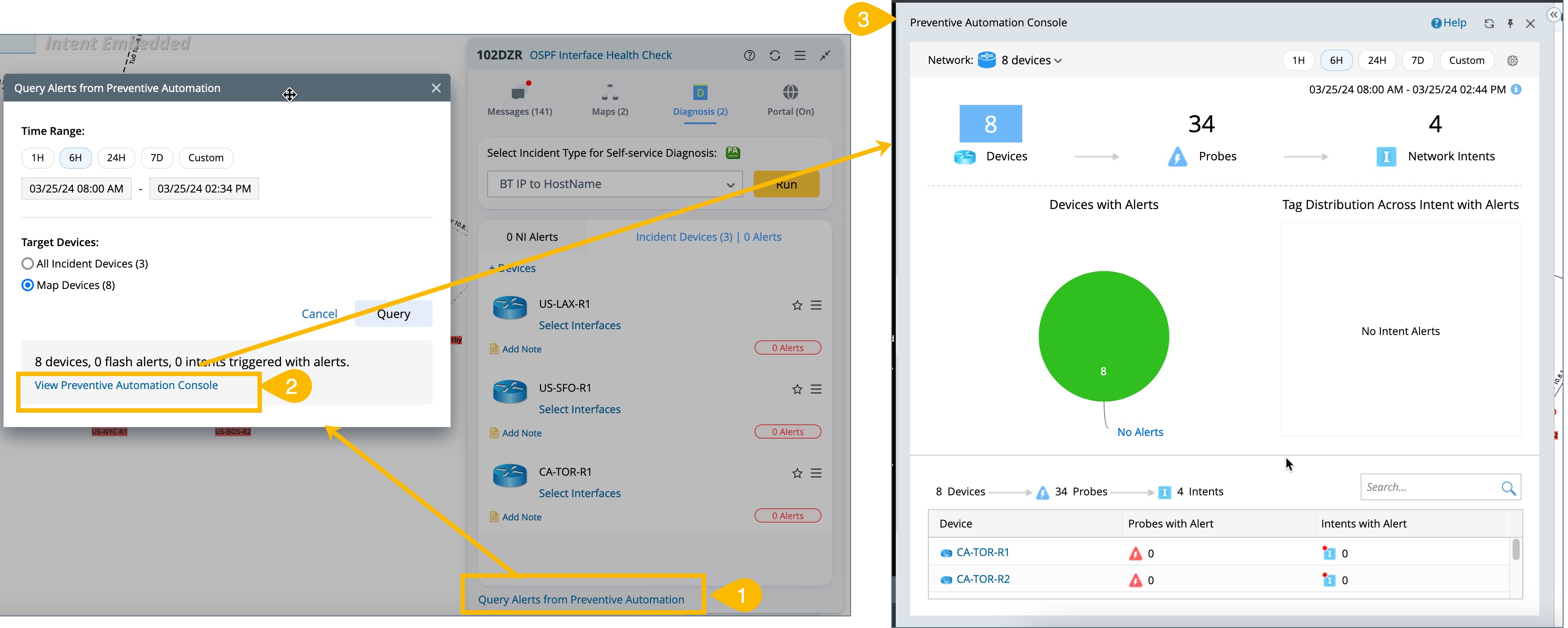Screen dimensions: 1568x628
Task: Select Map Devices radio option
Action: (27, 285)
